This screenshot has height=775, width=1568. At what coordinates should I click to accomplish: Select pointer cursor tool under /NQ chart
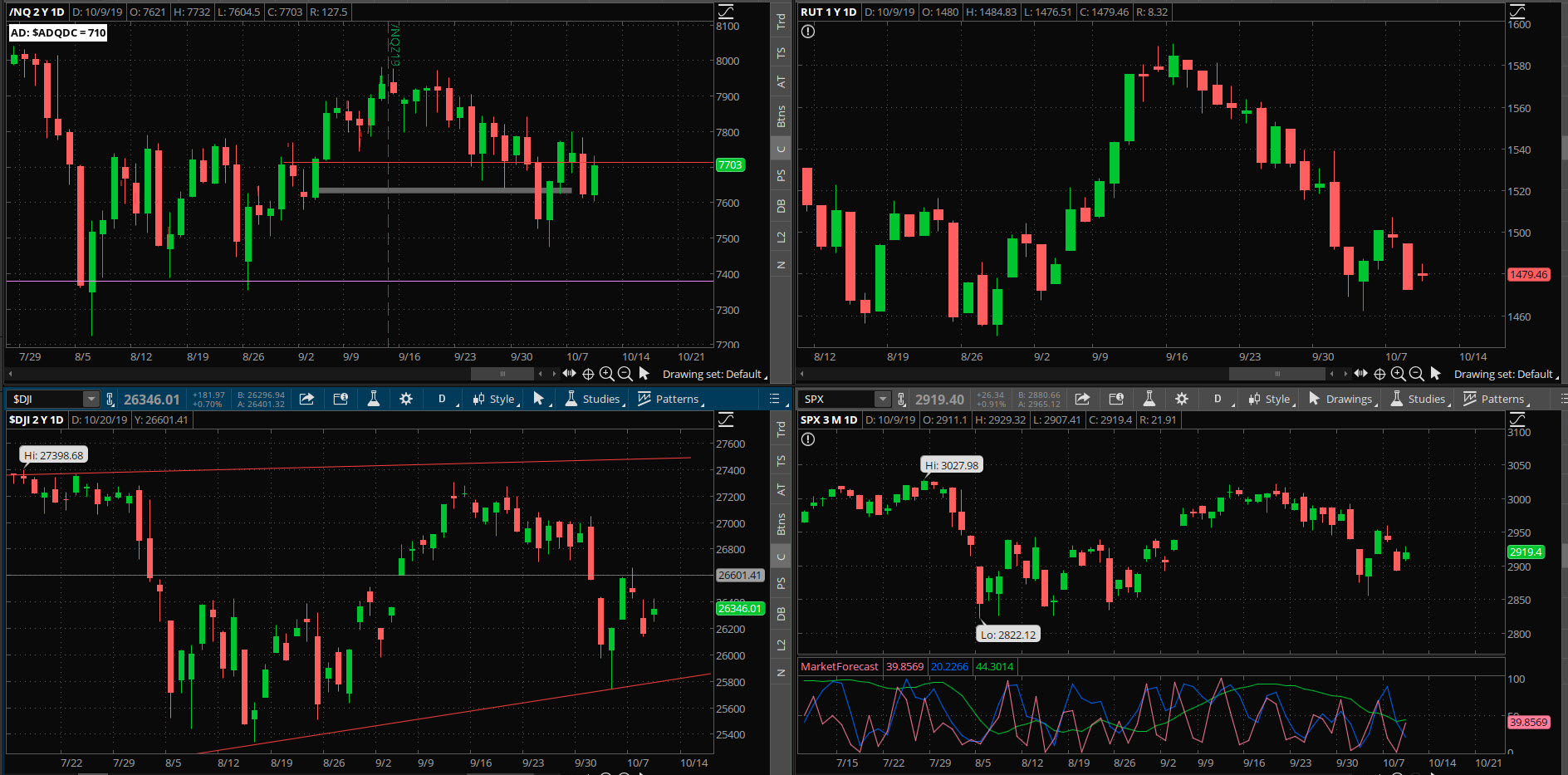pos(644,374)
